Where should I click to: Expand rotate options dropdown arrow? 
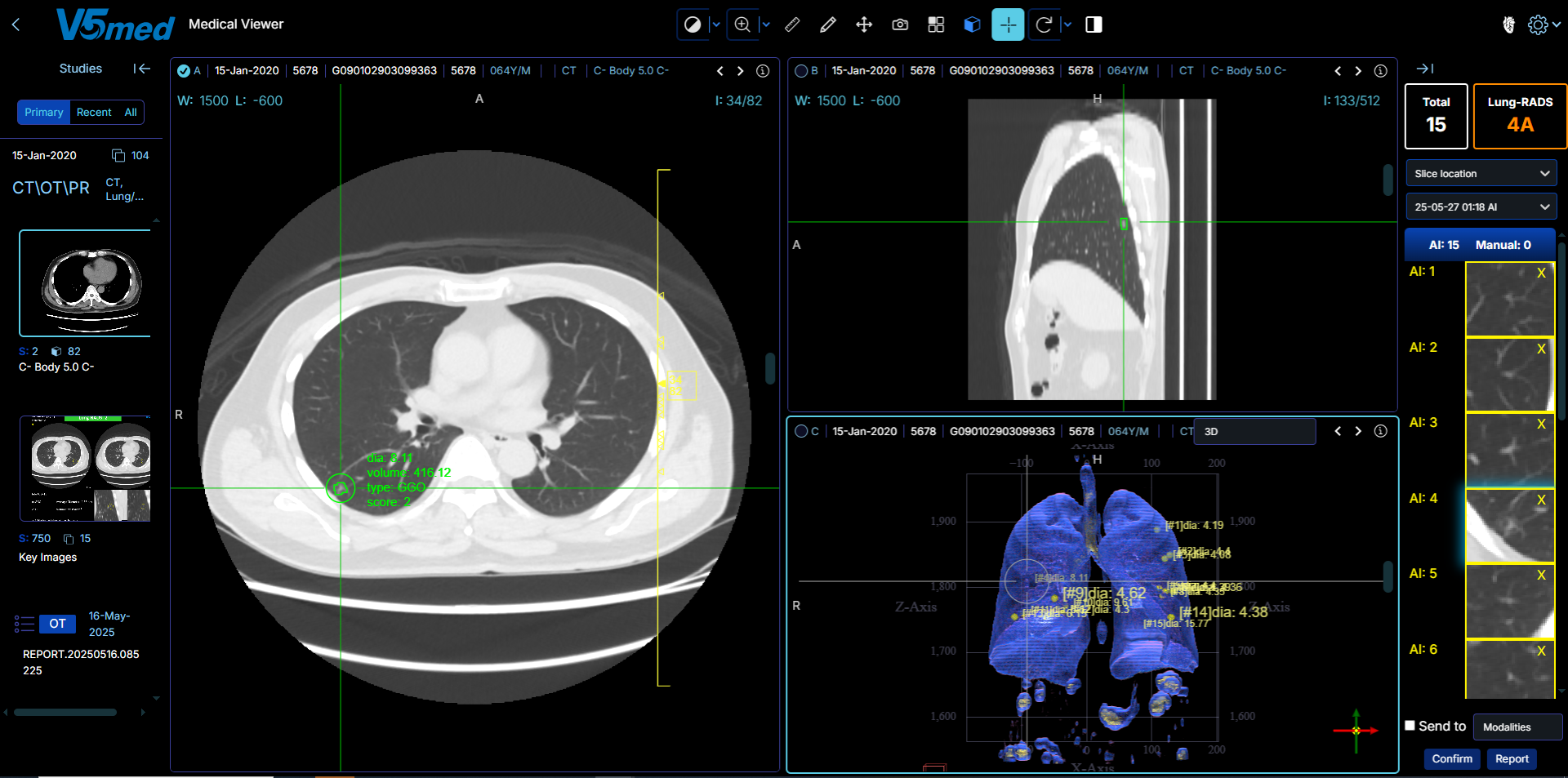point(1067,24)
